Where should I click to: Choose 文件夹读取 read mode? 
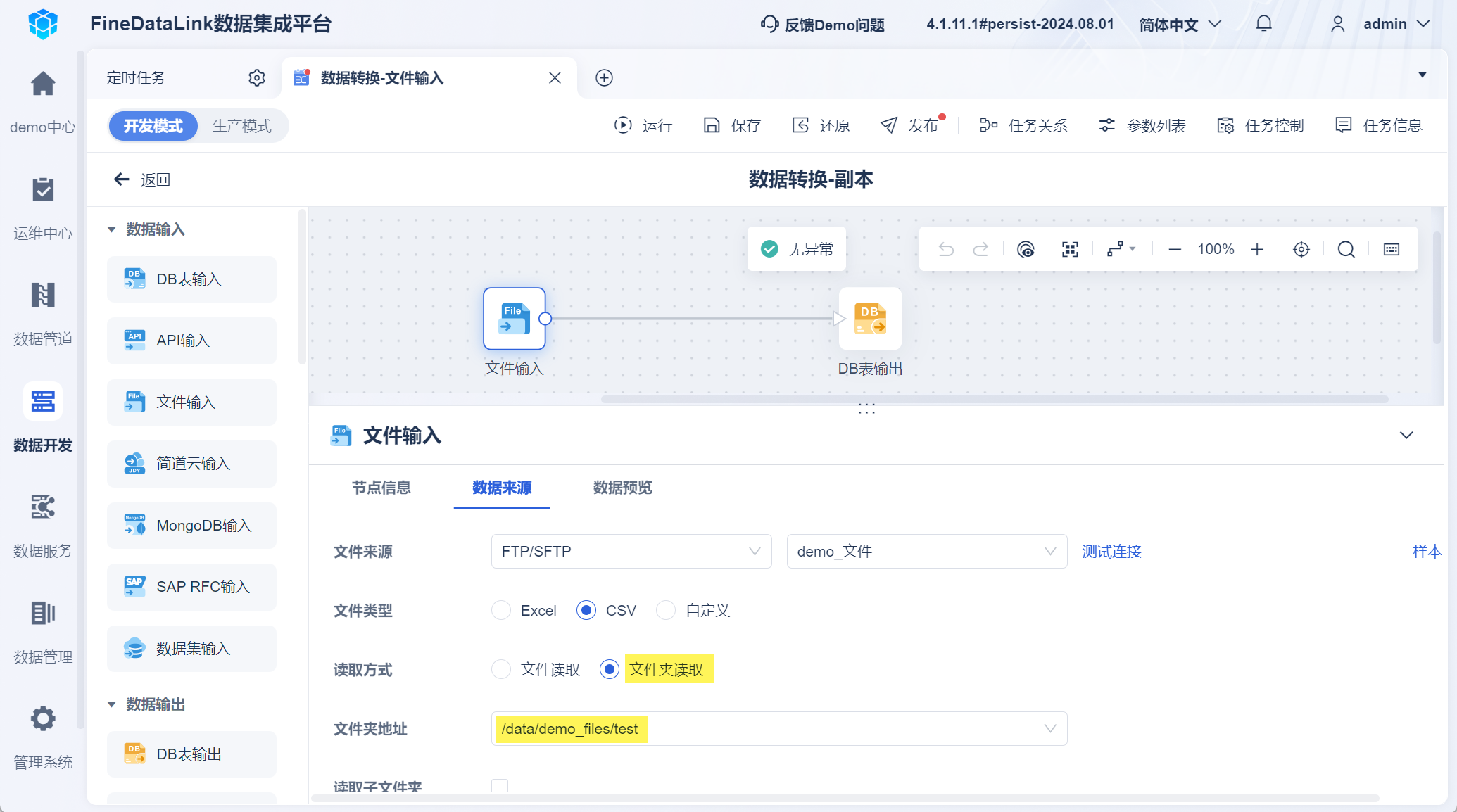[610, 669]
